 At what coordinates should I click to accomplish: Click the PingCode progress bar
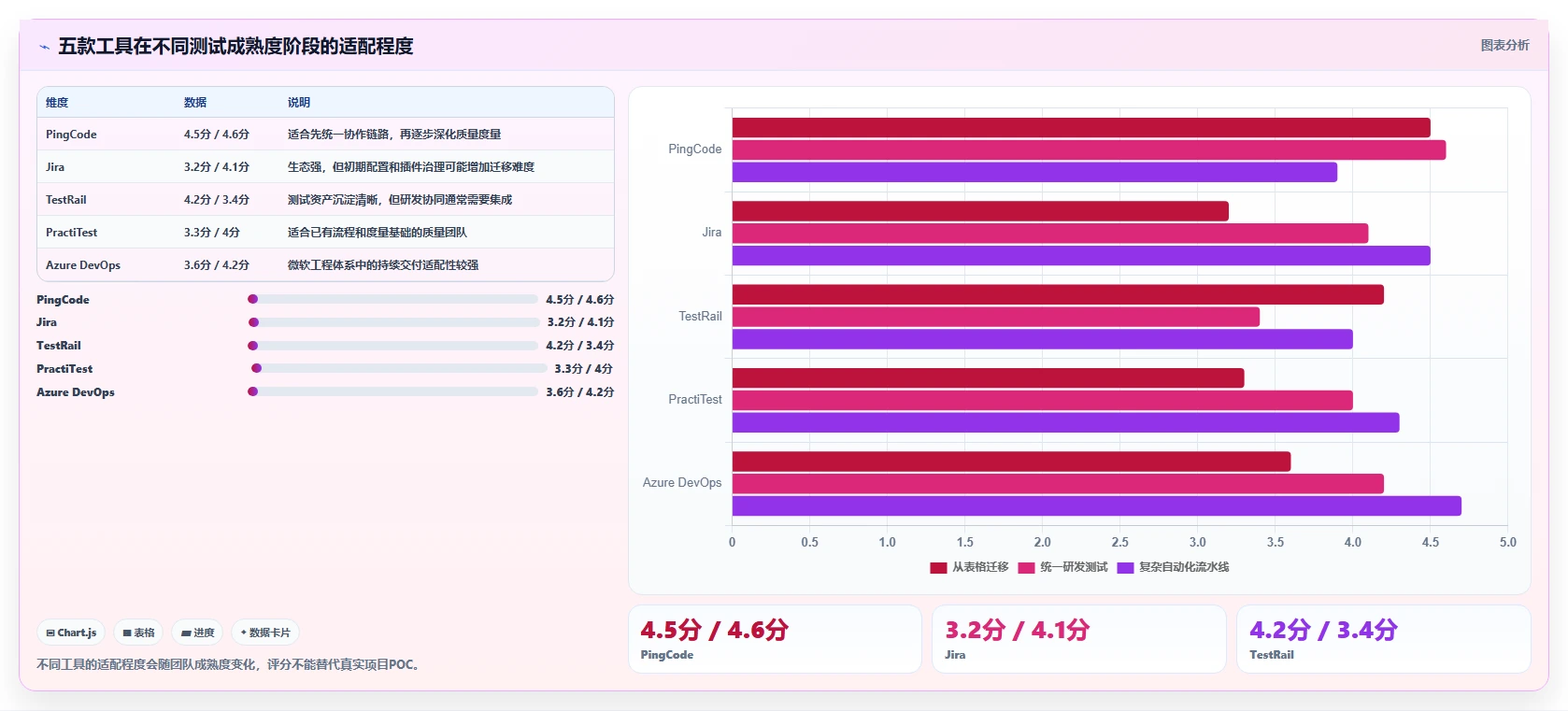(x=392, y=299)
